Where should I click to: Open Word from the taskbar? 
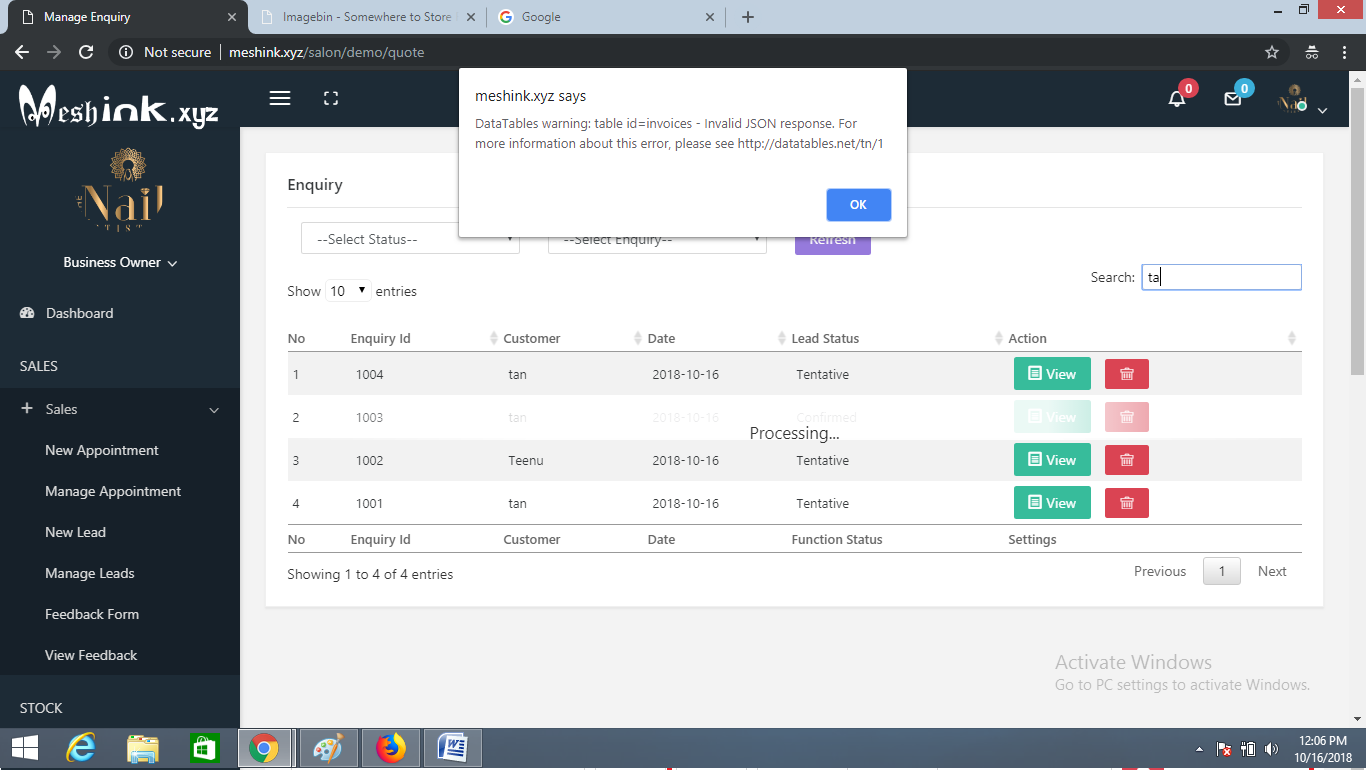pyautogui.click(x=453, y=748)
